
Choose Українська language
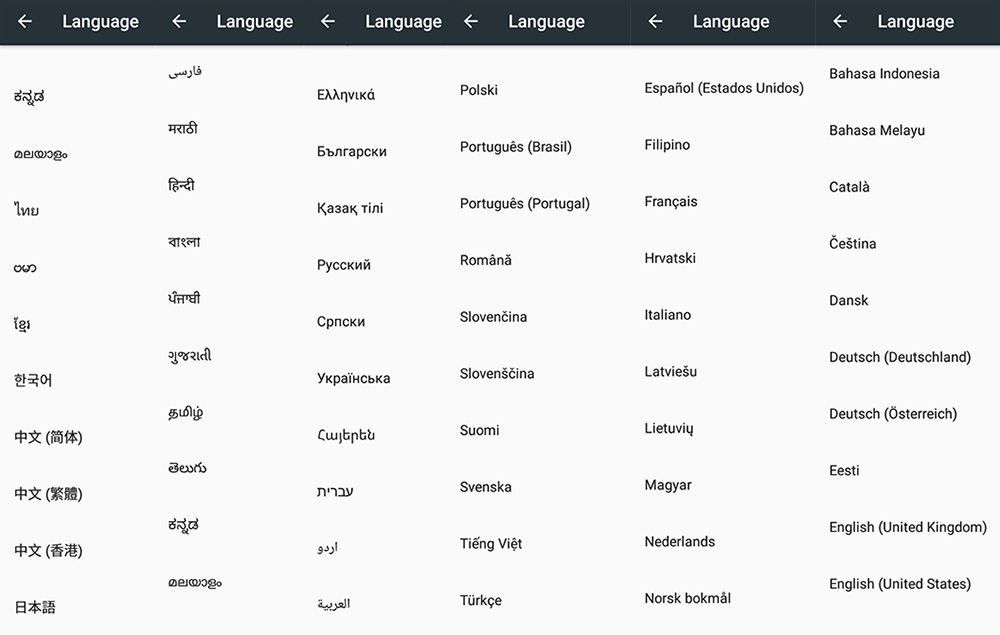click(353, 378)
